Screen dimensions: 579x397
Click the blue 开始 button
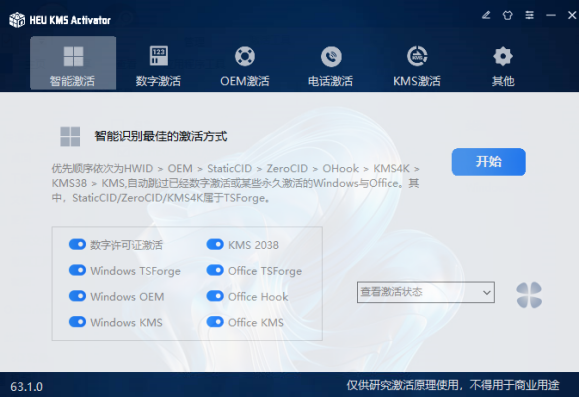[x=489, y=162]
